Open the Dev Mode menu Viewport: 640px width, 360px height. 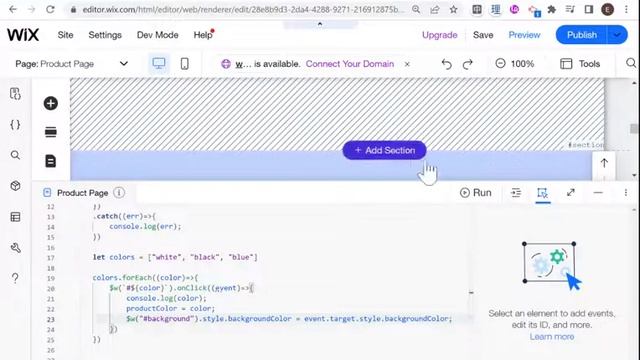[x=158, y=35]
